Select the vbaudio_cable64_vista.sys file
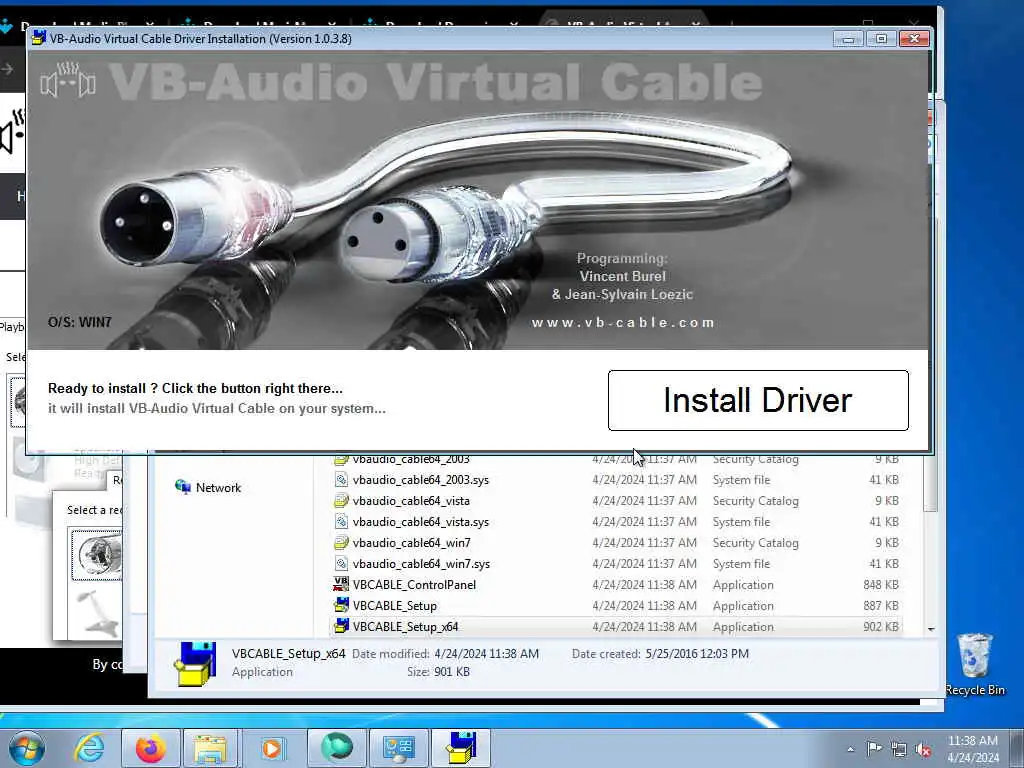Viewport: 1024px width, 768px height. point(617,522)
